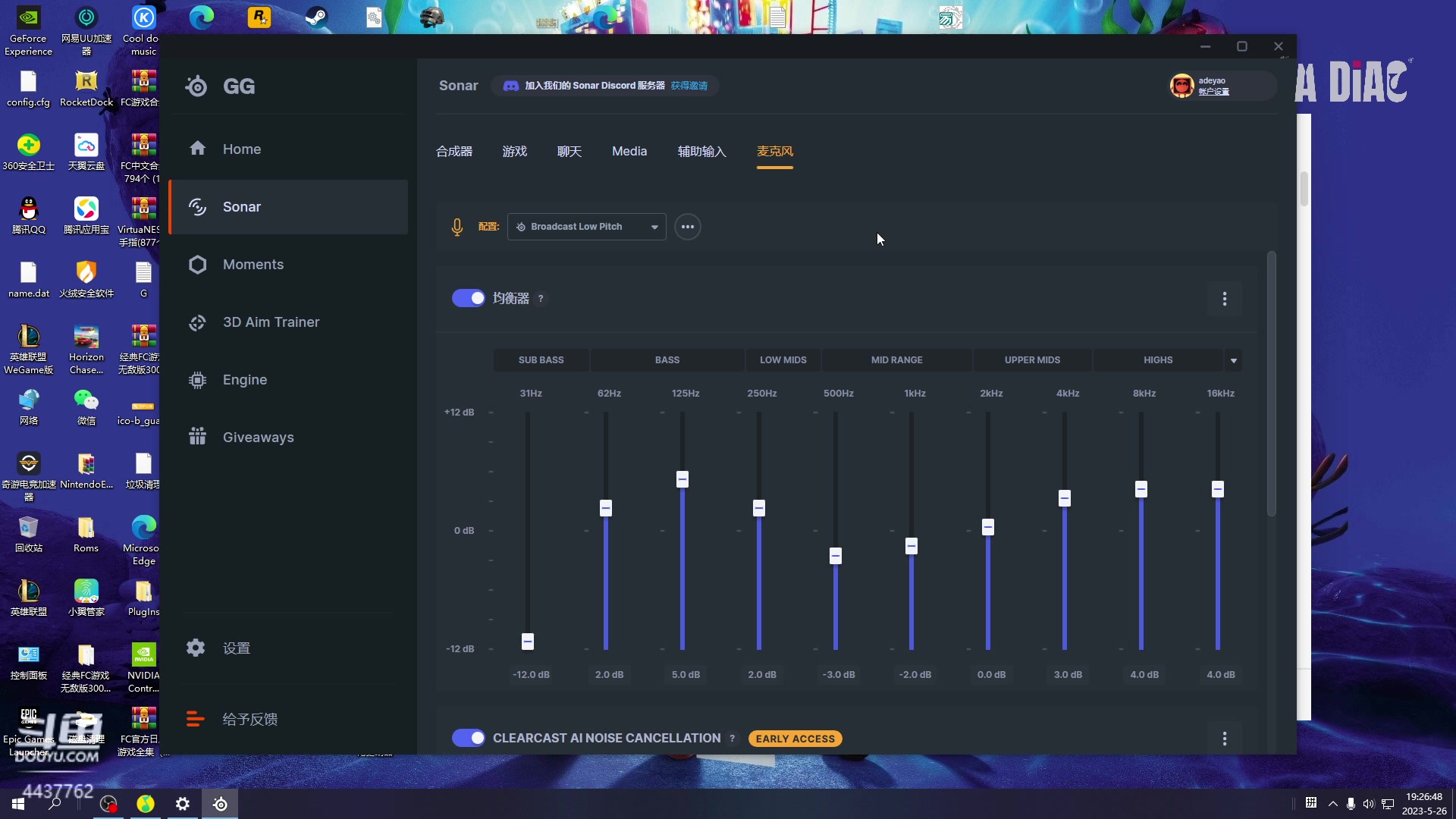The height and width of the screenshot is (819, 1456).
Task: Click ClearCast help question mark
Action: (x=732, y=739)
